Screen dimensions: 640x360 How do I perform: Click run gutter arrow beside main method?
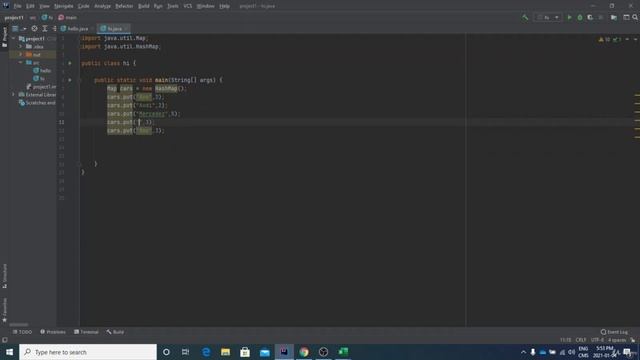click(x=70, y=80)
